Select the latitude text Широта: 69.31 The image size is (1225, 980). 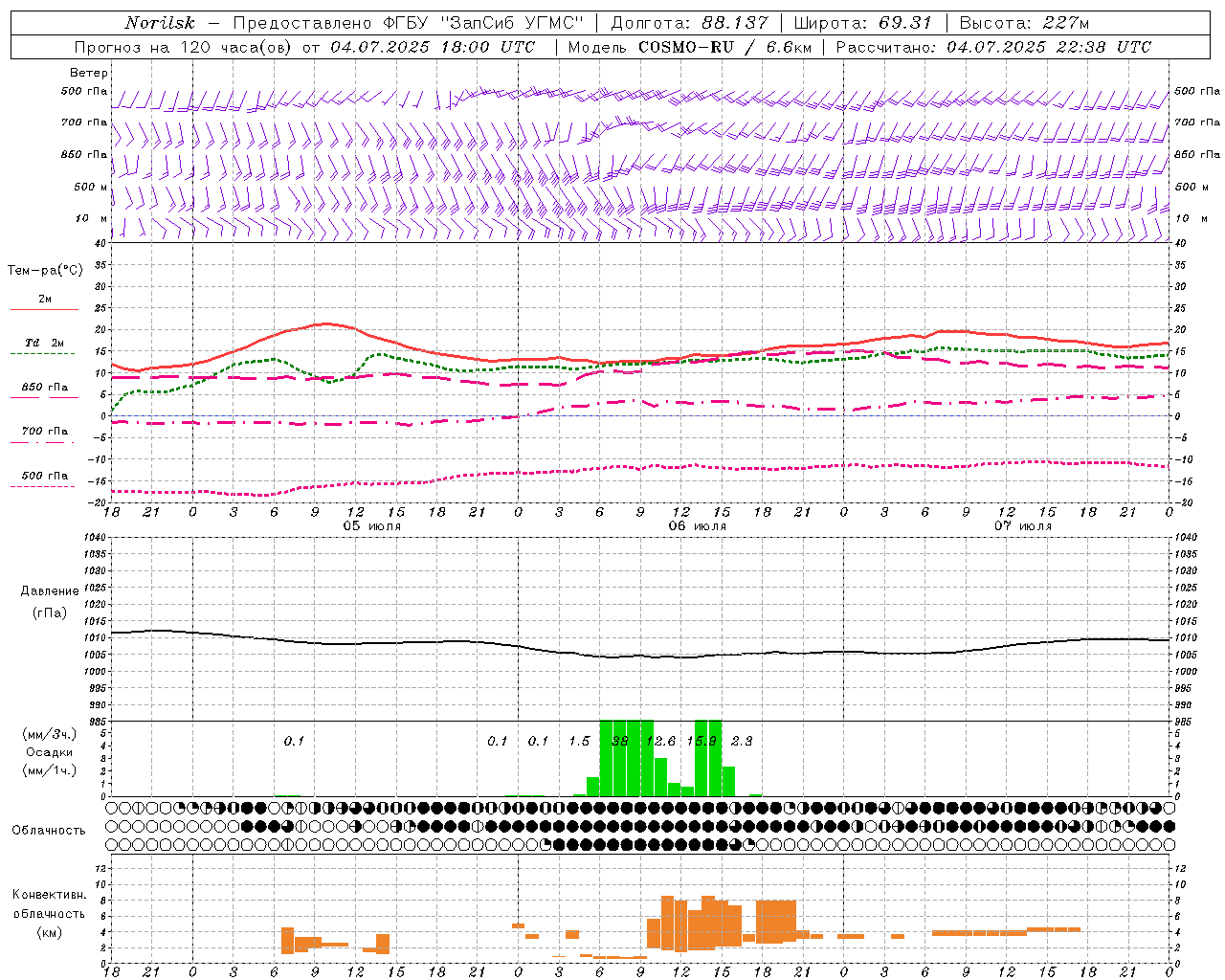pyautogui.click(x=863, y=23)
